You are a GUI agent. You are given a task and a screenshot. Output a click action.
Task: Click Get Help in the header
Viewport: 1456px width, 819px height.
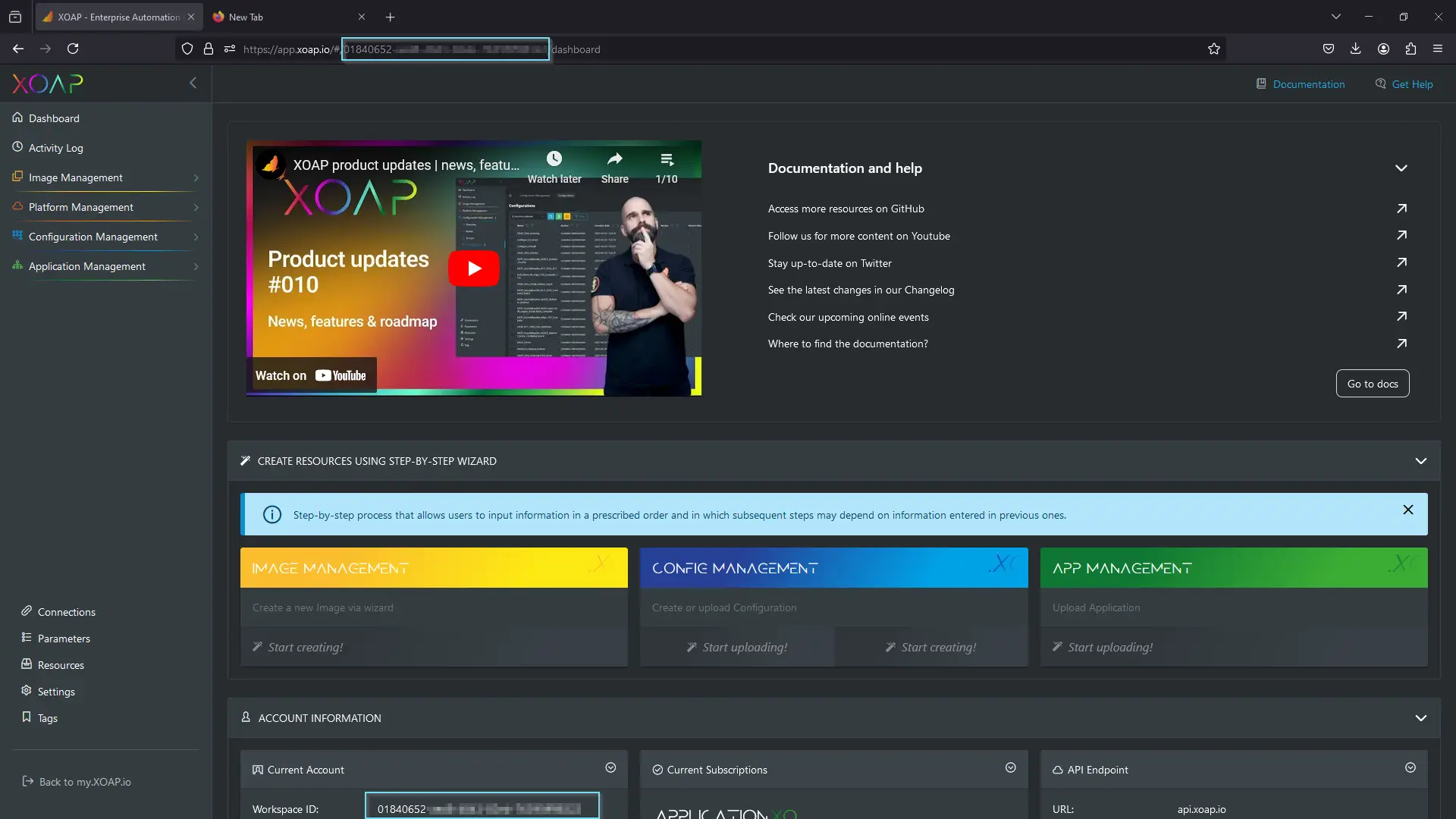(1404, 84)
